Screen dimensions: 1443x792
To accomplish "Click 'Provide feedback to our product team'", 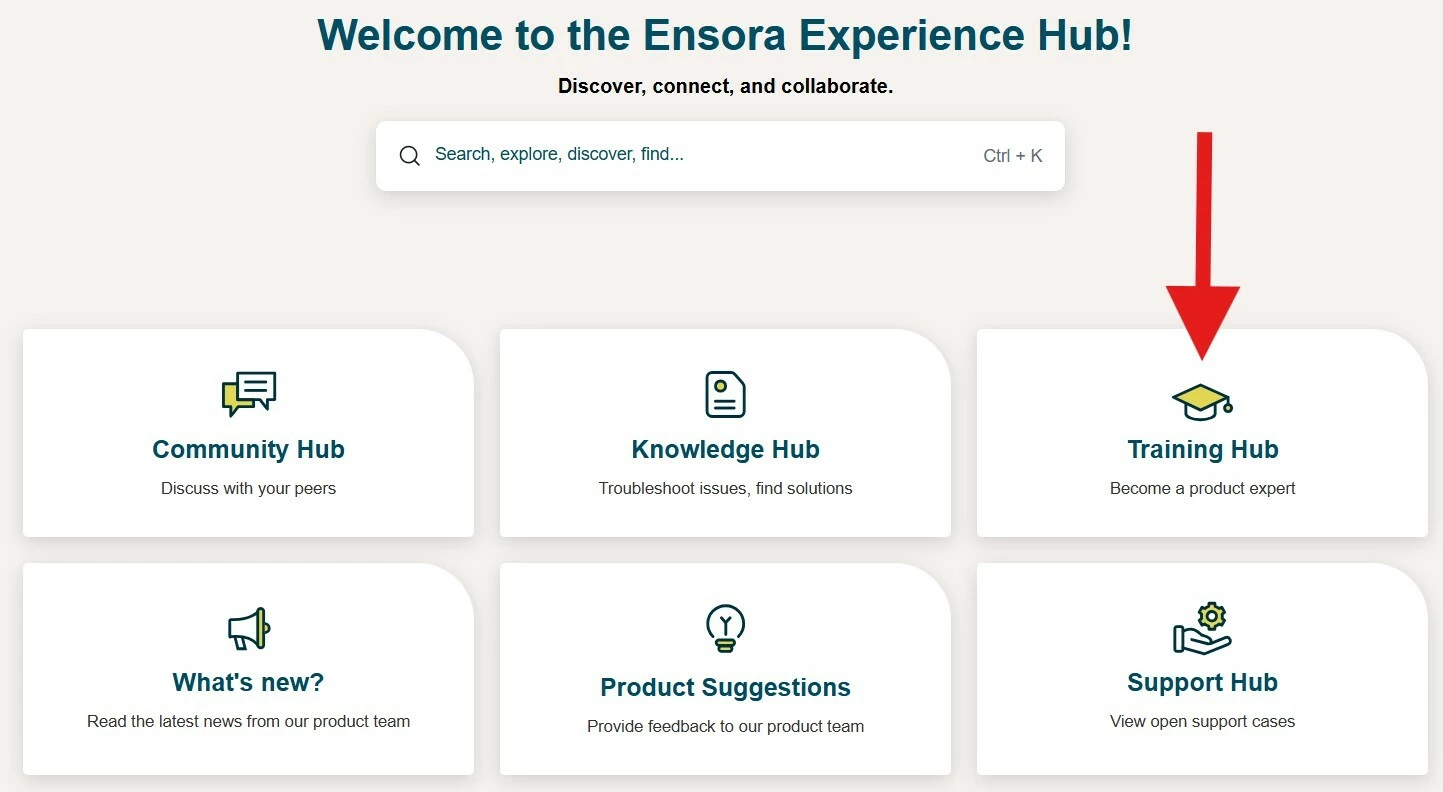I will (x=725, y=727).
